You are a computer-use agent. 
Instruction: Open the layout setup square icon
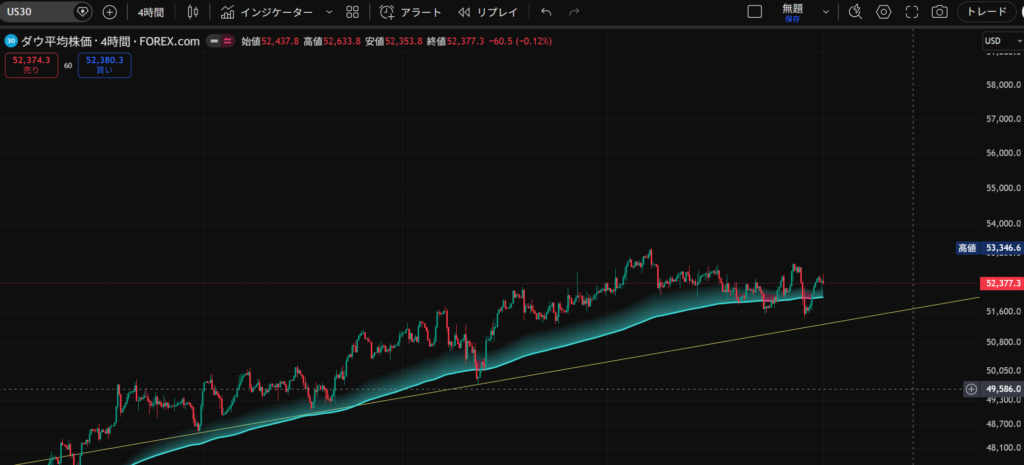[754, 12]
